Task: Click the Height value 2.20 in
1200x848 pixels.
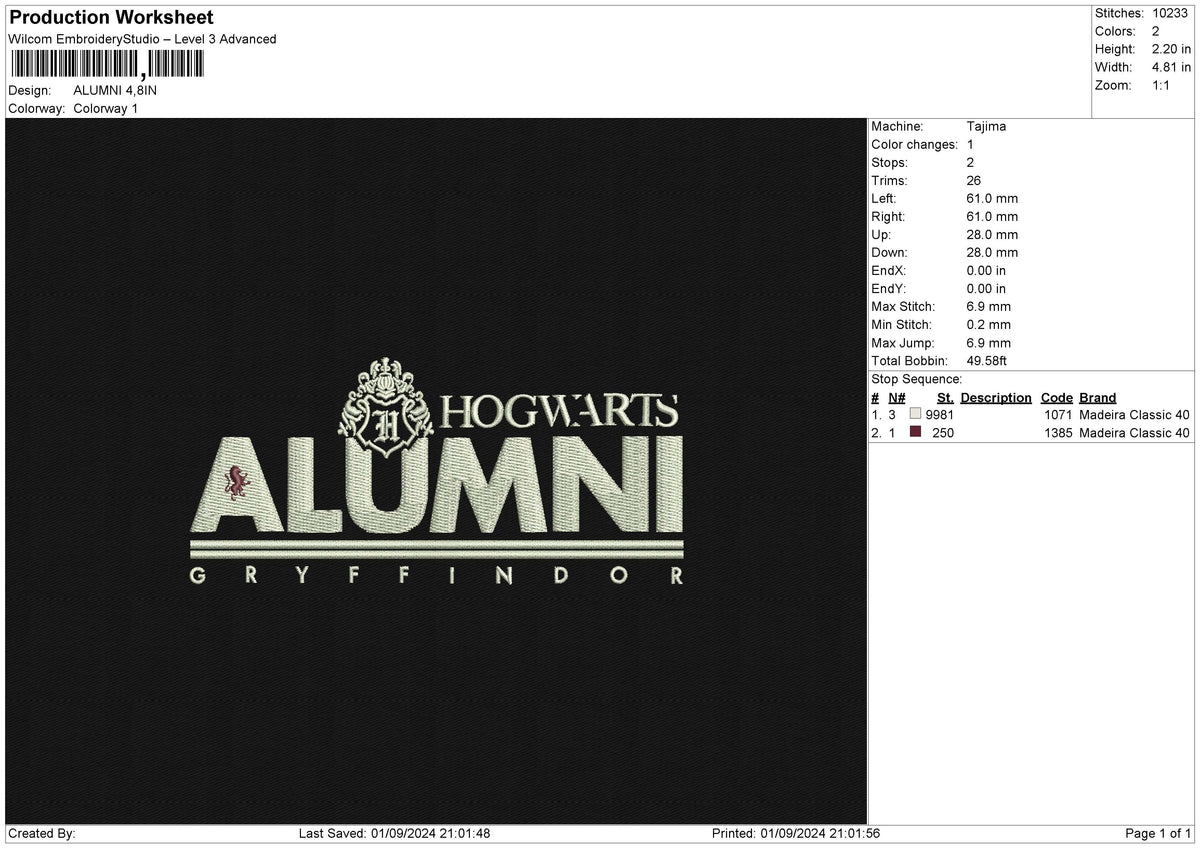Action: (x=1171, y=49)
